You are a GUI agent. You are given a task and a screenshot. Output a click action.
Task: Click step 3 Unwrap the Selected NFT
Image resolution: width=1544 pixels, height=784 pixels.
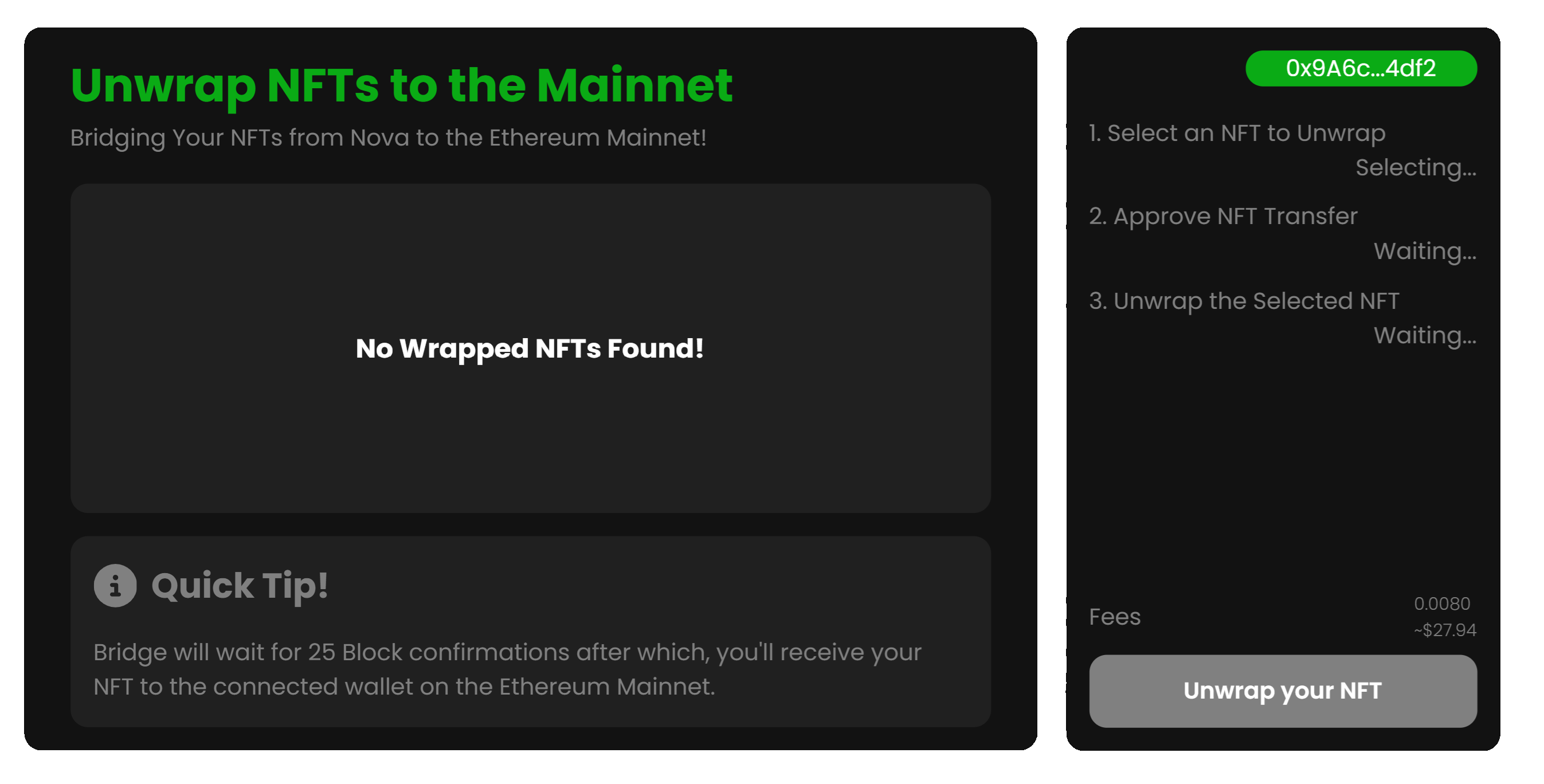(x=1244, y=301)
